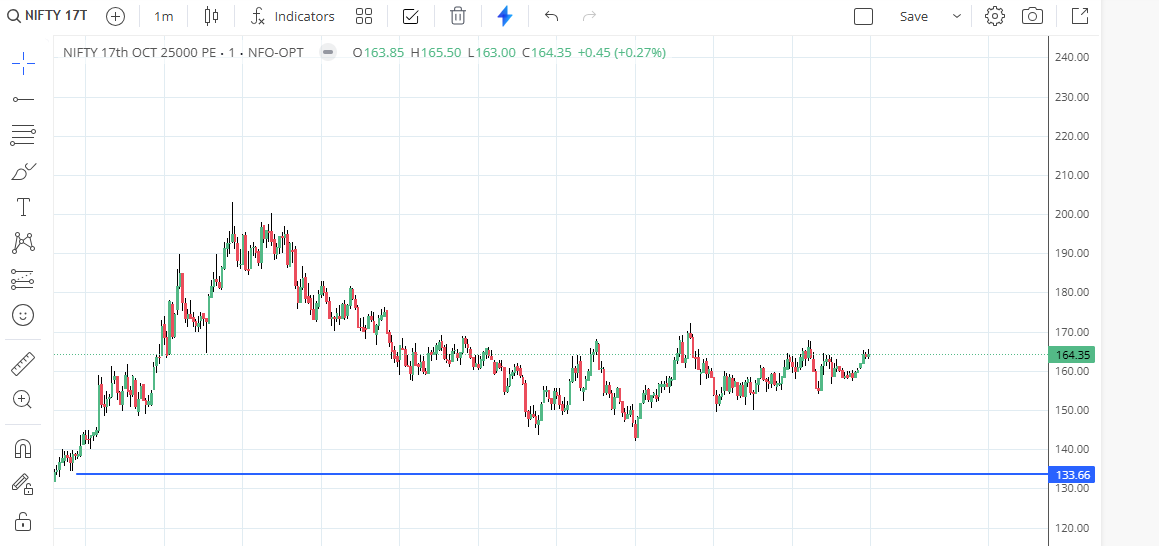Viewport: 1159px width, 546px height.
Task: Click the +0.45 (+0.27%) change value
Action: [622, 52]
